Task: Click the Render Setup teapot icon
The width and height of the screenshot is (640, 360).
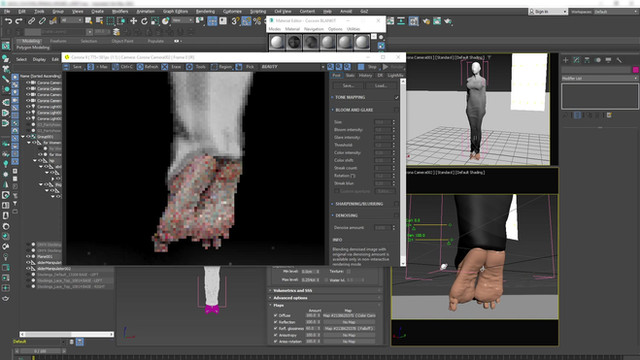Action: click(x=426, y=21)
